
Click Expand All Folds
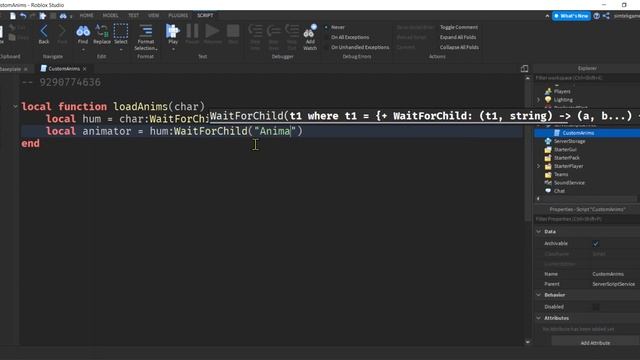click(x=458, y=37)
